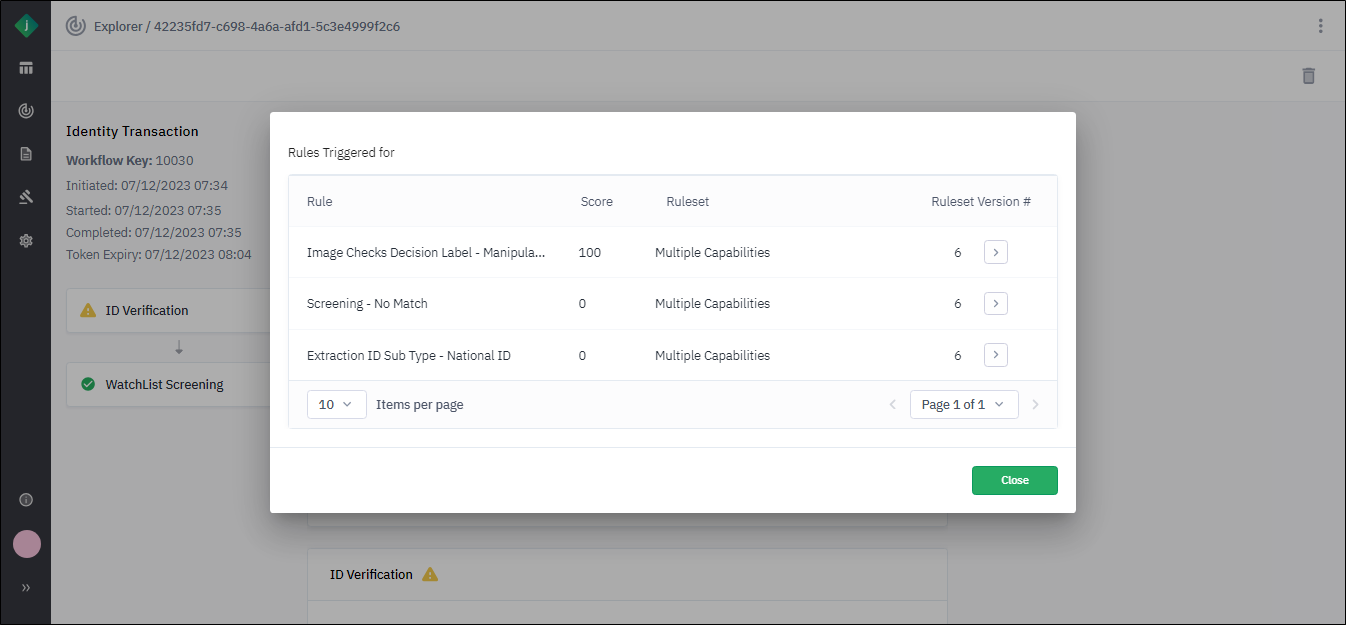The height and width of the screenshot is (625, 1346).
Task: Open the three-dot options menu
Action: coord(1320,26)
